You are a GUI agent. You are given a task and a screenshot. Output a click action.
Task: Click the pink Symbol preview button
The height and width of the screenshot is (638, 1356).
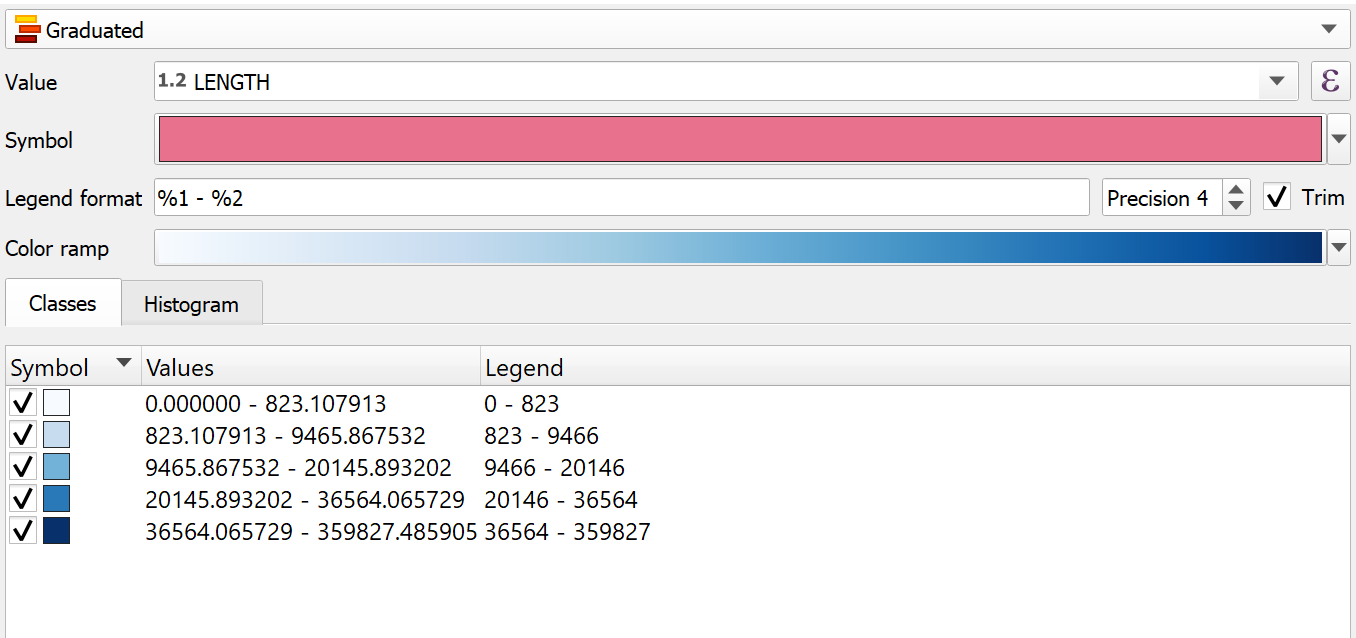[x=740, y=140]
